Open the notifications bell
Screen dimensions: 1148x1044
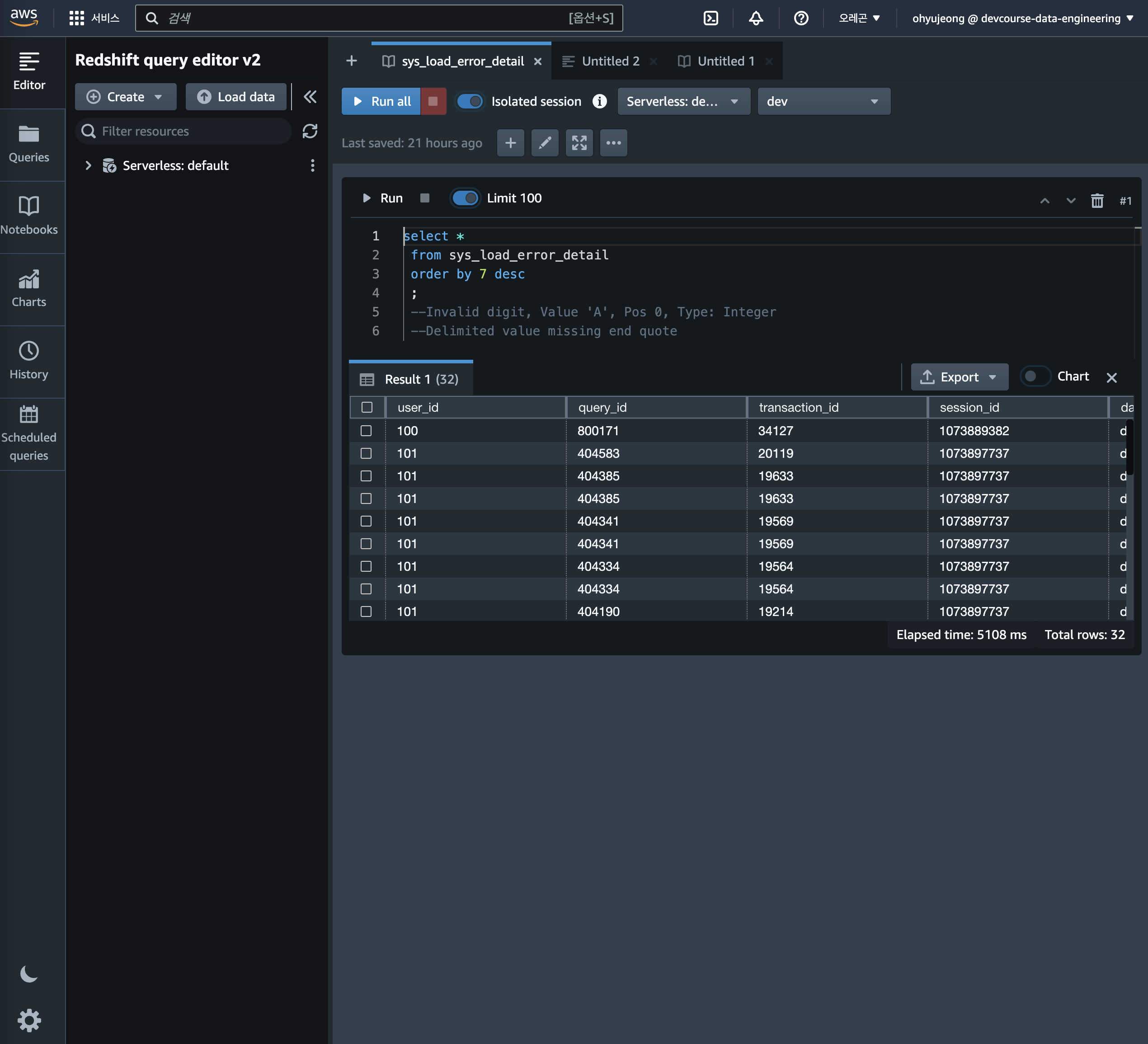(756, 18)
